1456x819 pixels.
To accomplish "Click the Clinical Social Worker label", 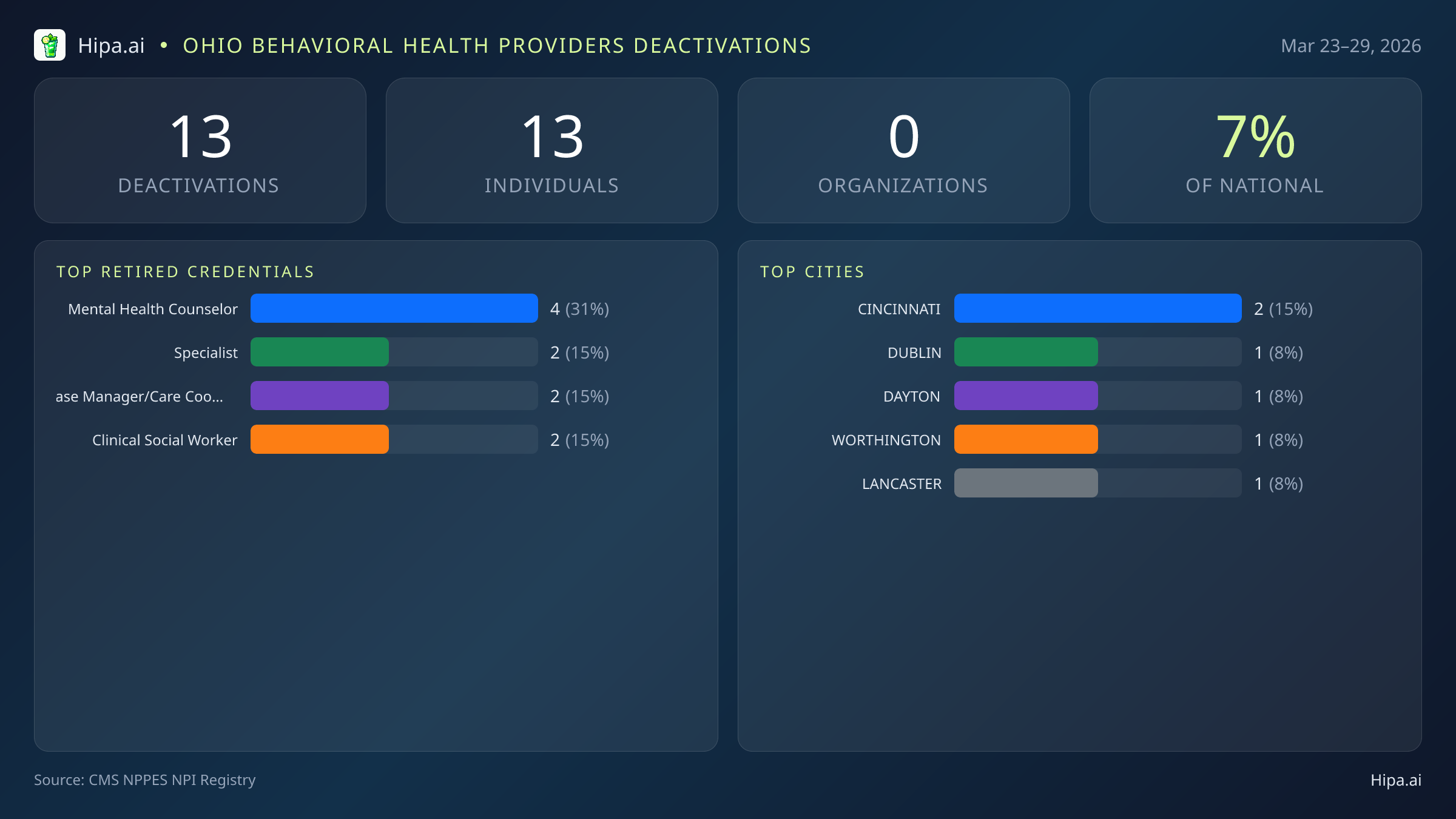I will pos(165,440).
